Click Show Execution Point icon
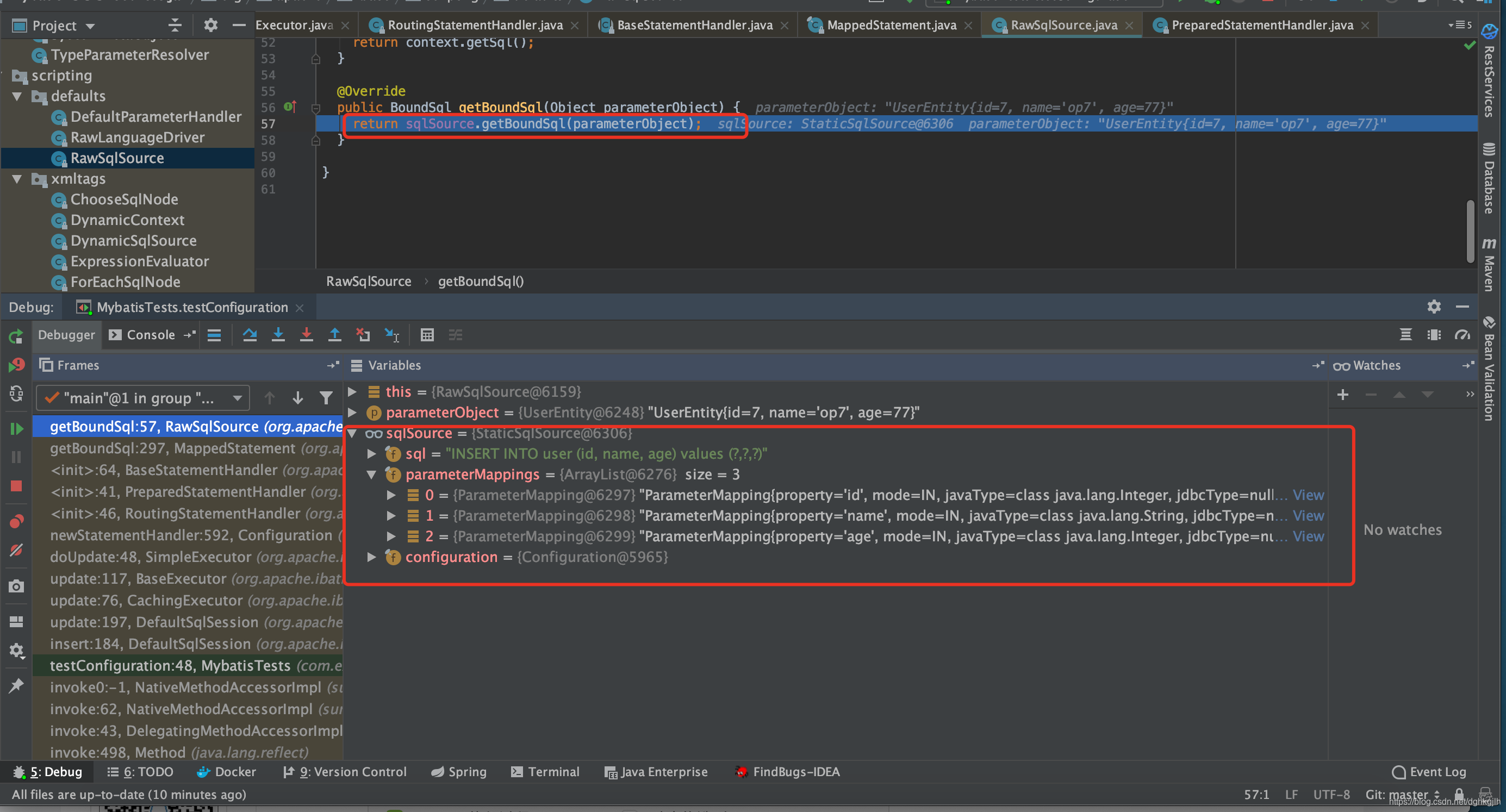The image size is (1506, 812). 214,335
